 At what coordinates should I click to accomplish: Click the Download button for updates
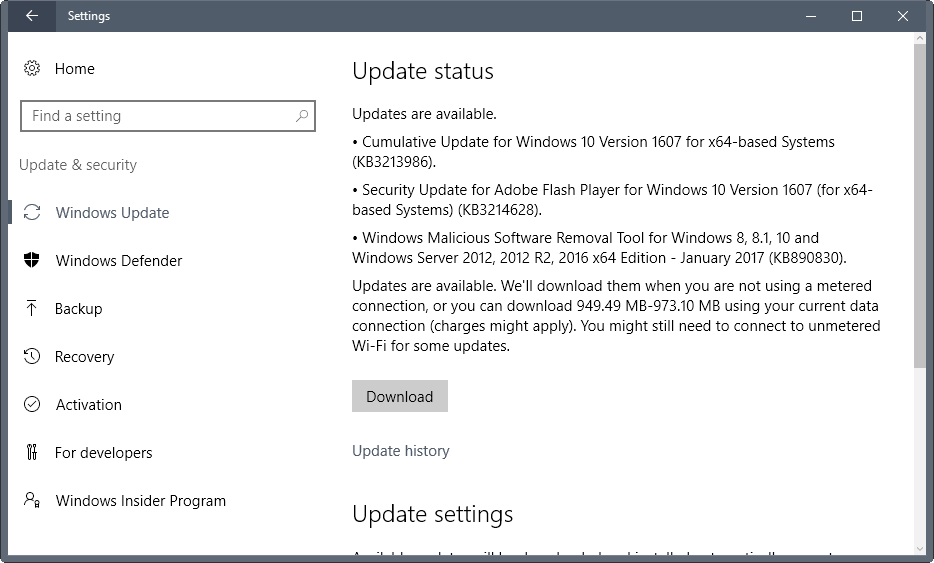click(400, 396)
